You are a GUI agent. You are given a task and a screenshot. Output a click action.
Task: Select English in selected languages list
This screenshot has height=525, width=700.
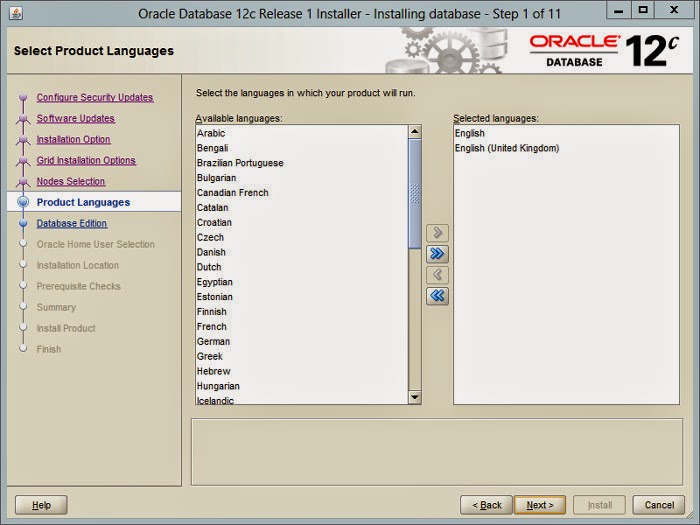(566, 133)
